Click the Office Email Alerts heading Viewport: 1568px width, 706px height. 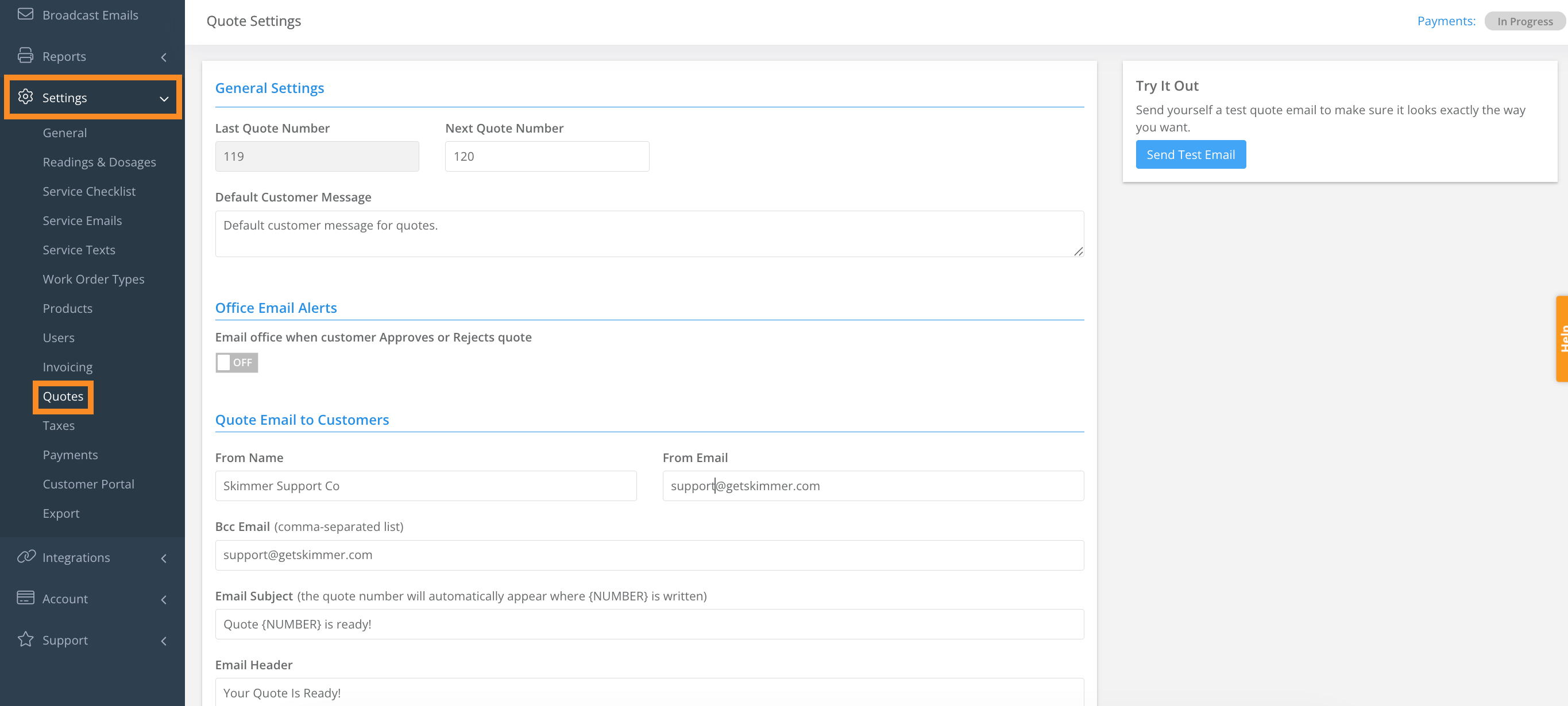pyautogui.click(x=276, y=308)
